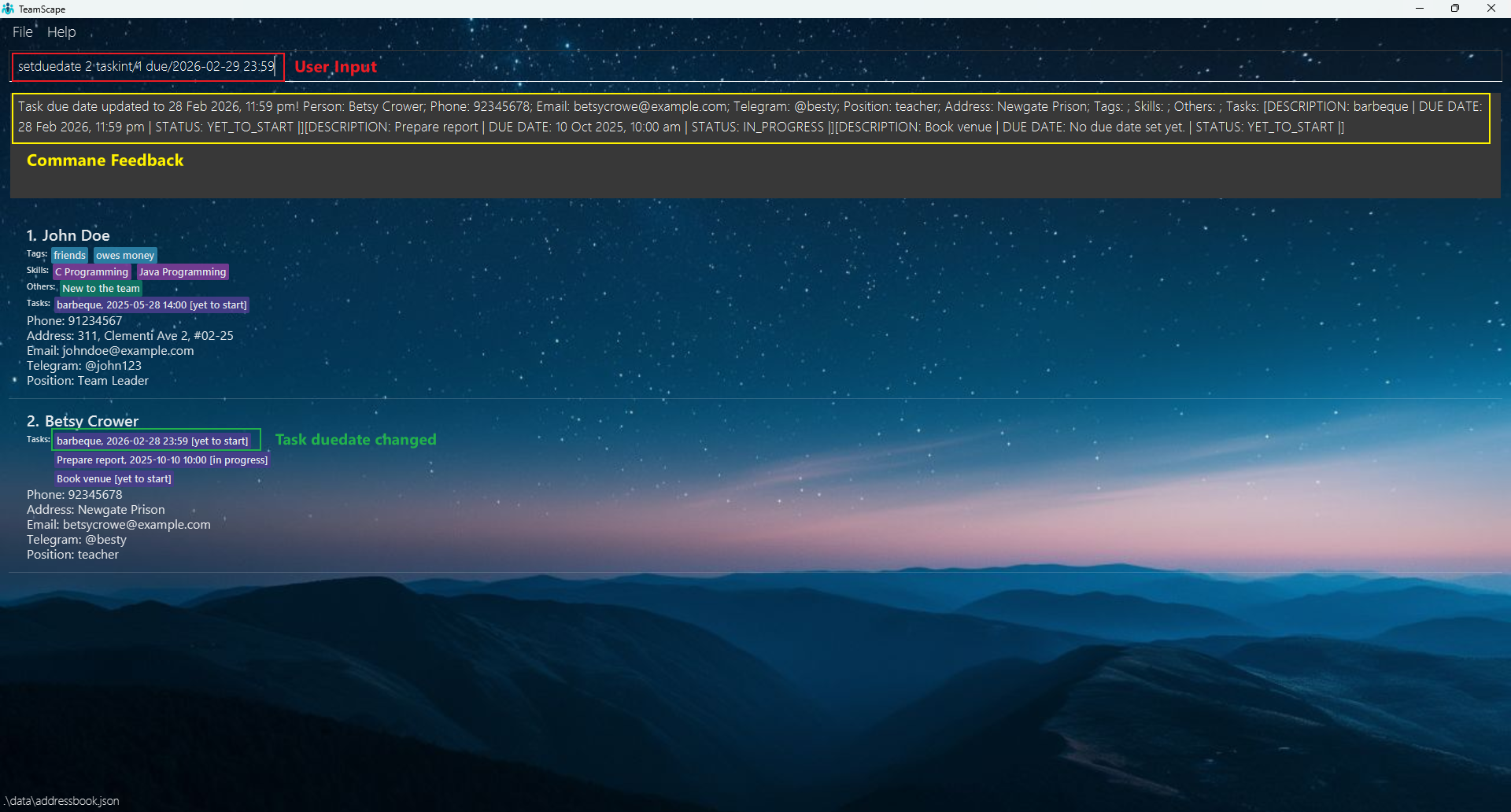Click the 'Book venue' task label
Screen dimensions: 1511x812
pyautogui.click(x=113, y=479)
